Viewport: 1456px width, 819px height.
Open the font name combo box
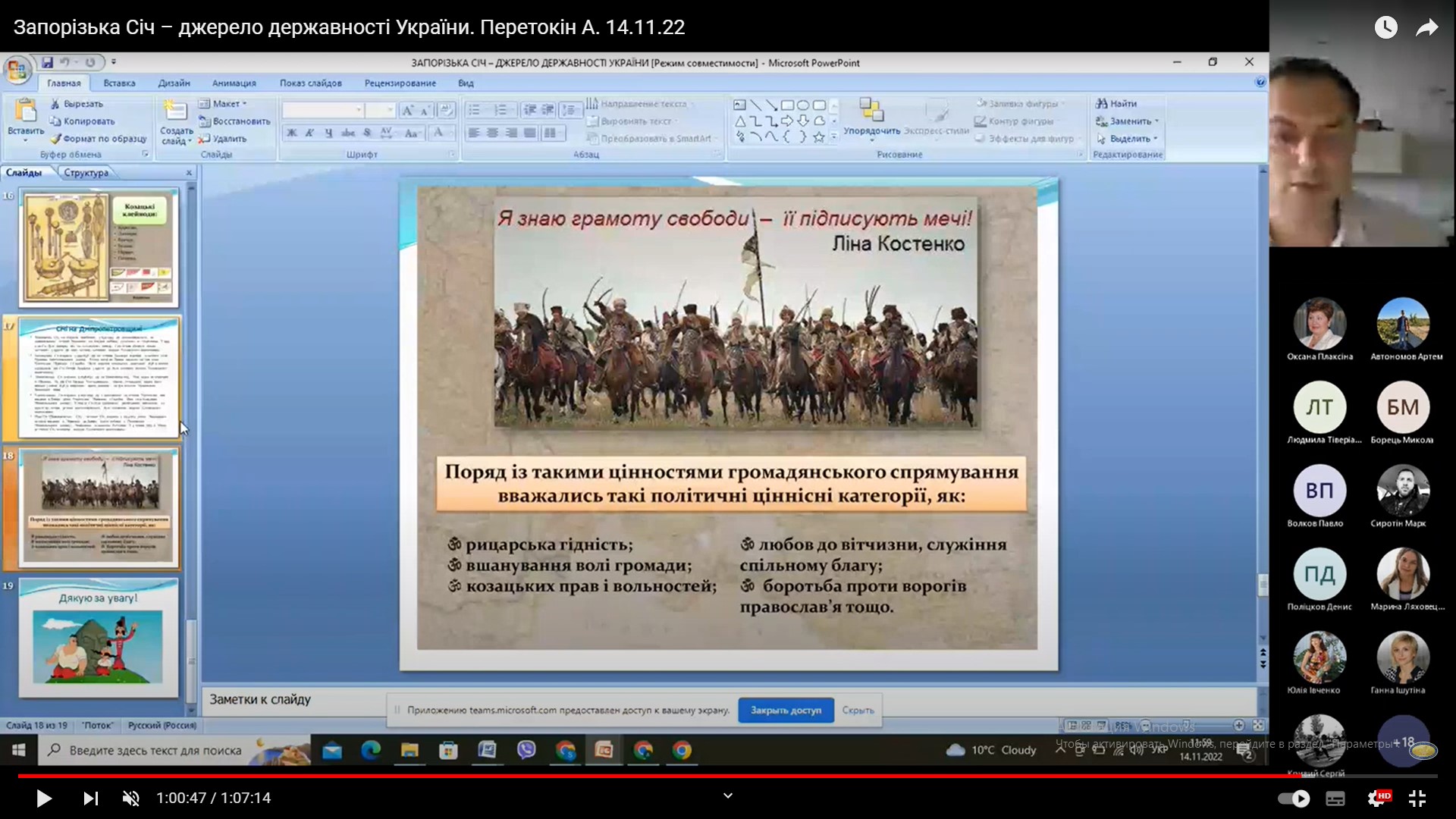pos(322,110)
